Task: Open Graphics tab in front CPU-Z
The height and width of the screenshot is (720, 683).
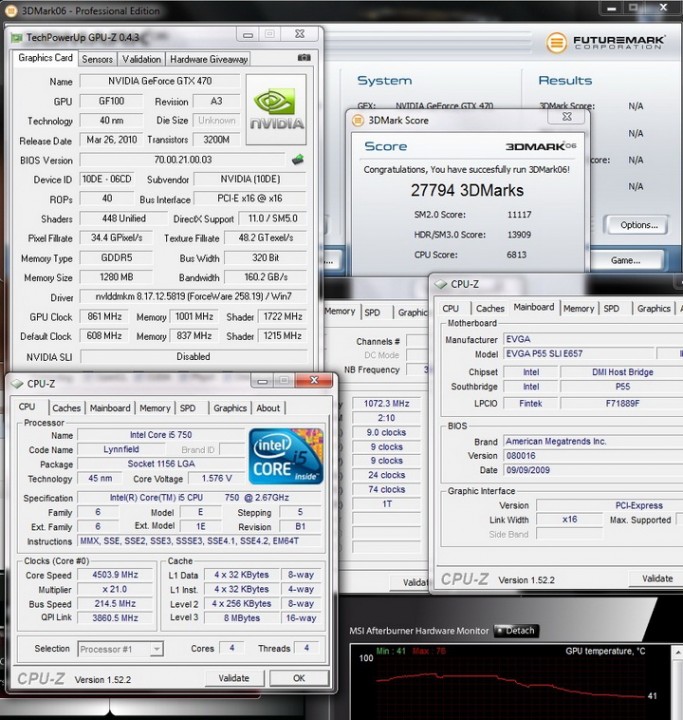Action: [x=230, y=408]
